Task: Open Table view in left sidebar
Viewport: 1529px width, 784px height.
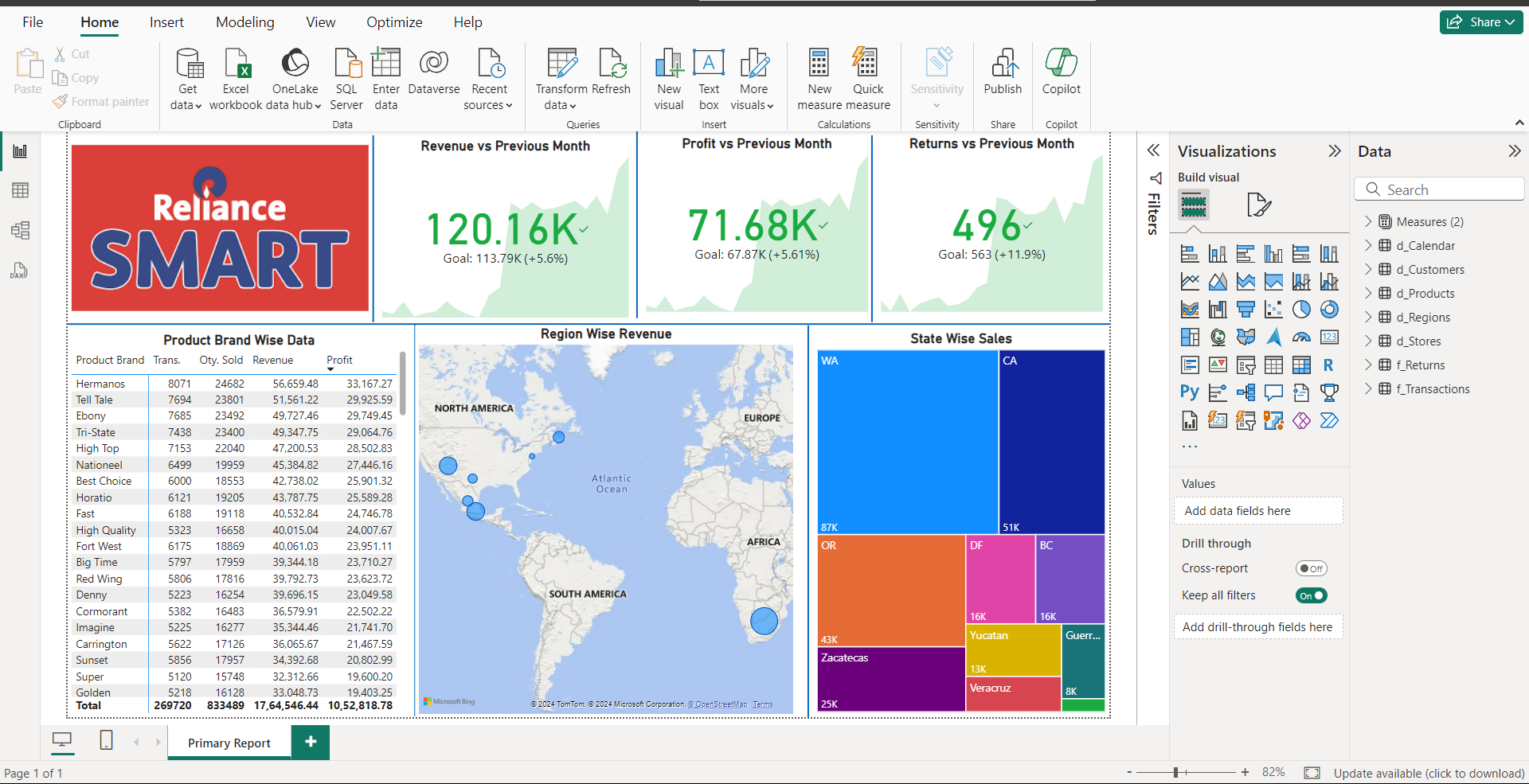Action: coord(21,190)
